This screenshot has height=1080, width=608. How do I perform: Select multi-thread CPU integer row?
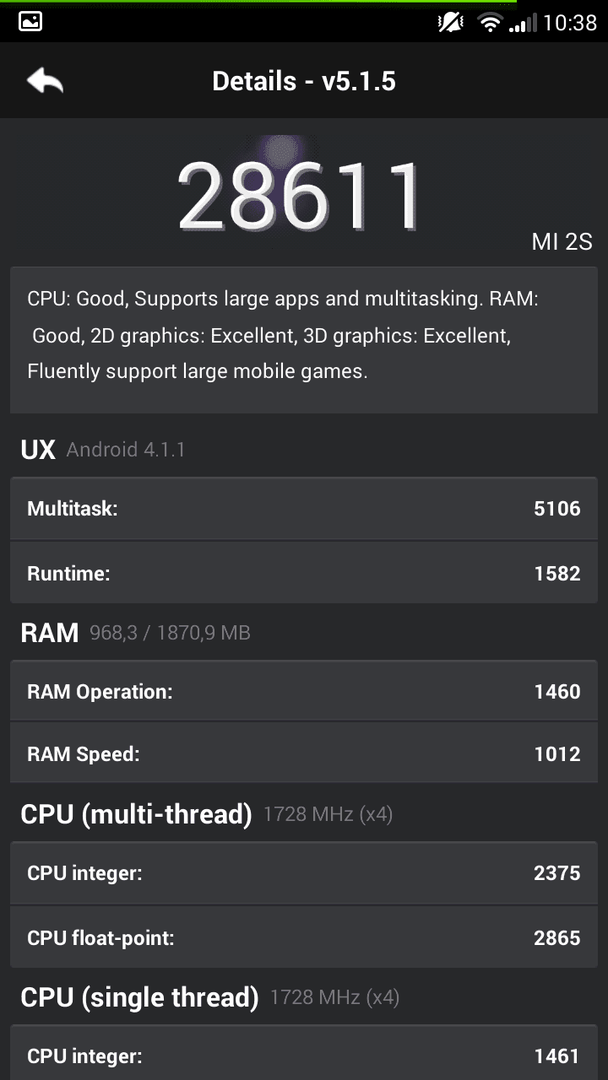pyautogui.click(x=304, y=873)
